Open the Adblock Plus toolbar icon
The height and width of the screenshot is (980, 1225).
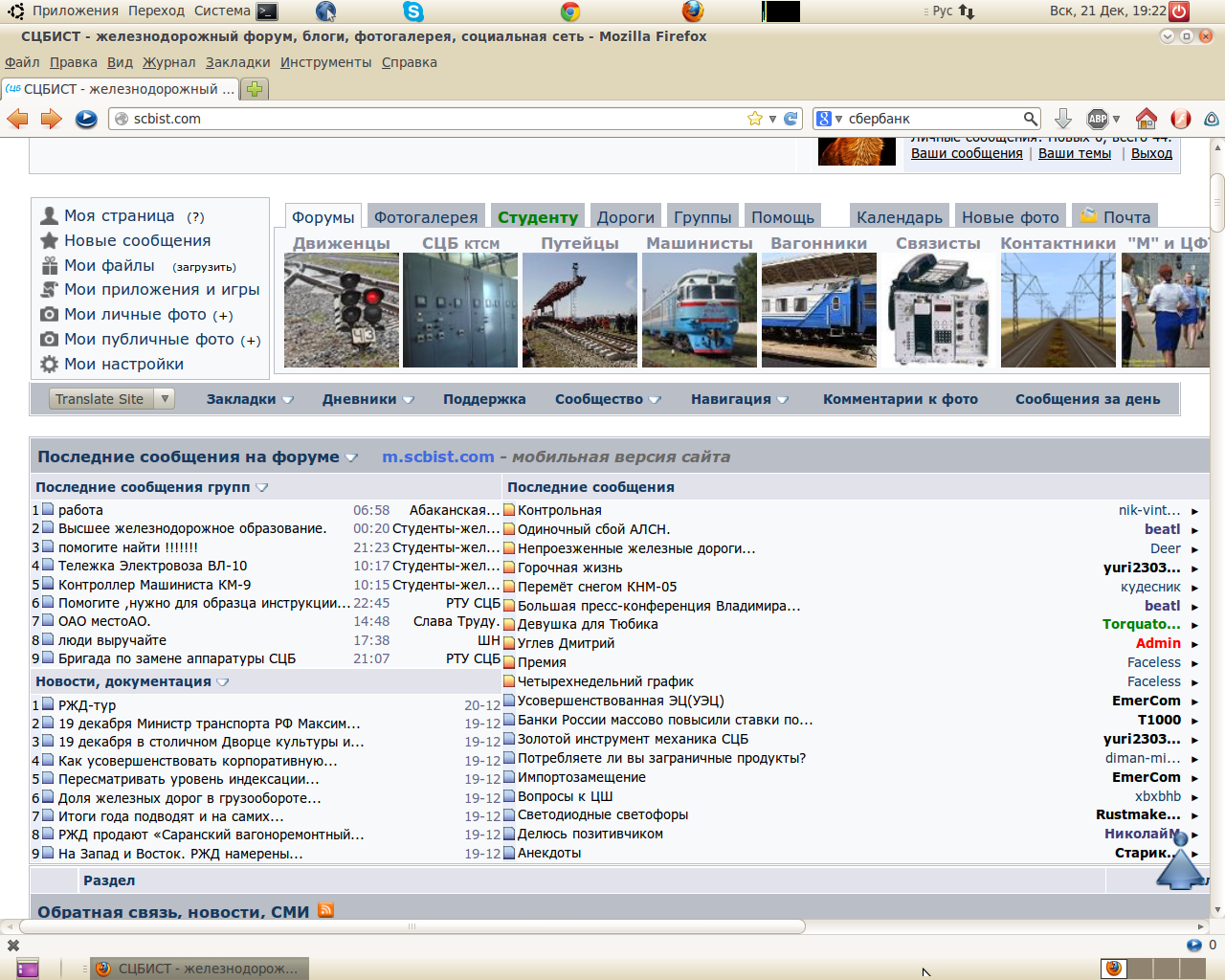coord(1099,119)
